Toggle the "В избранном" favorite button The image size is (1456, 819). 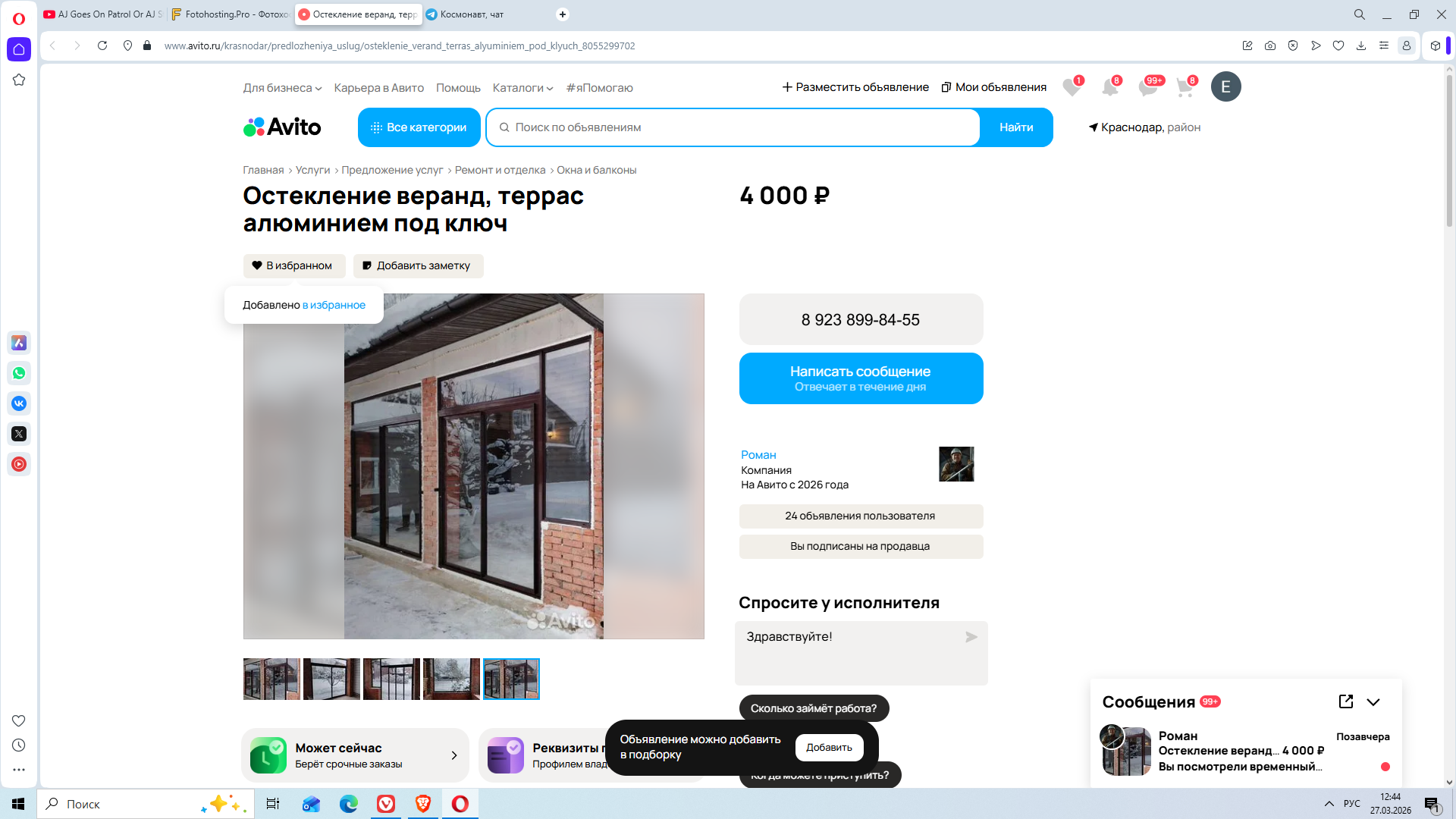click(294, 265)
